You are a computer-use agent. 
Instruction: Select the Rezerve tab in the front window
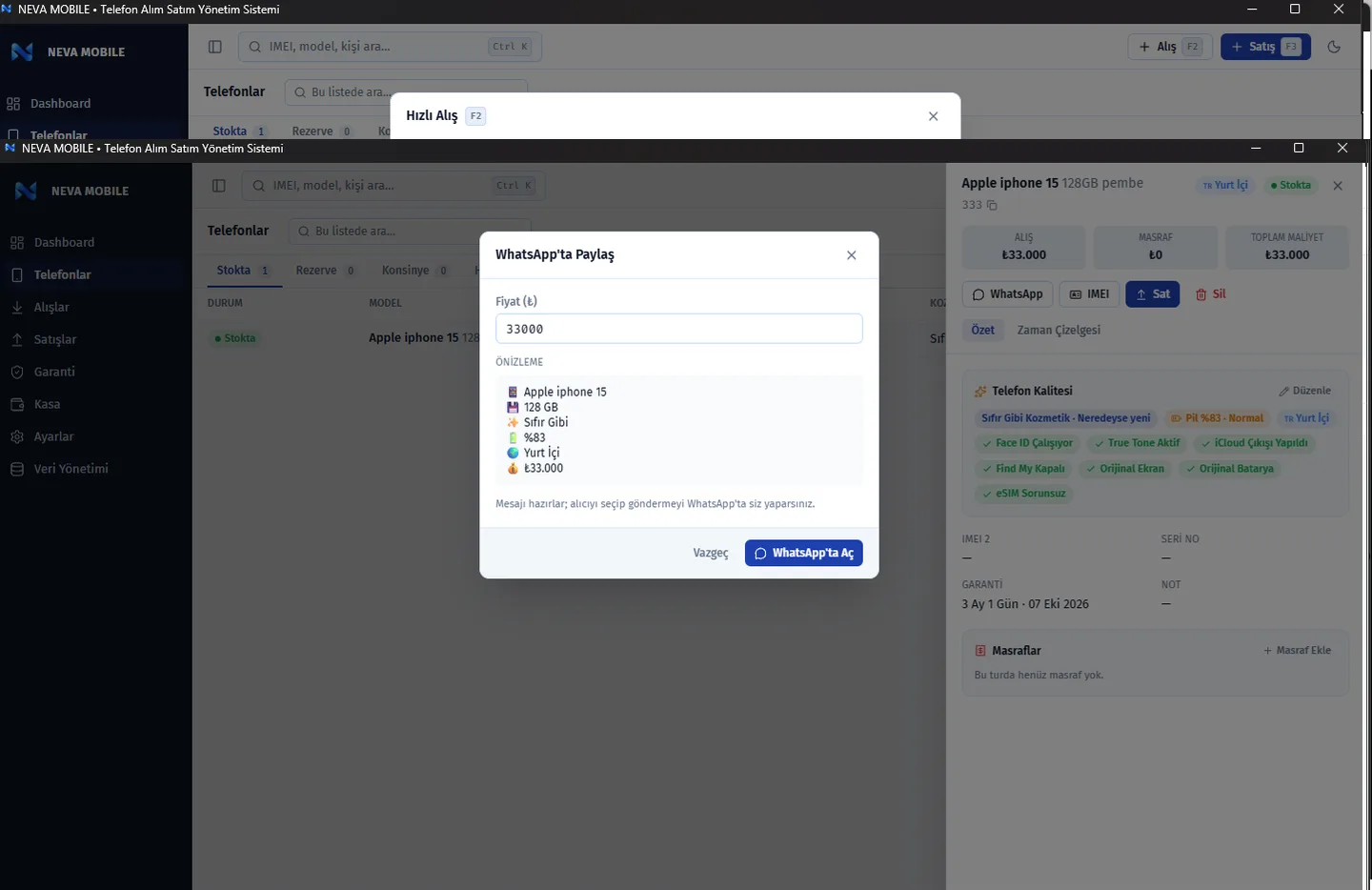[x=325, y=271]
